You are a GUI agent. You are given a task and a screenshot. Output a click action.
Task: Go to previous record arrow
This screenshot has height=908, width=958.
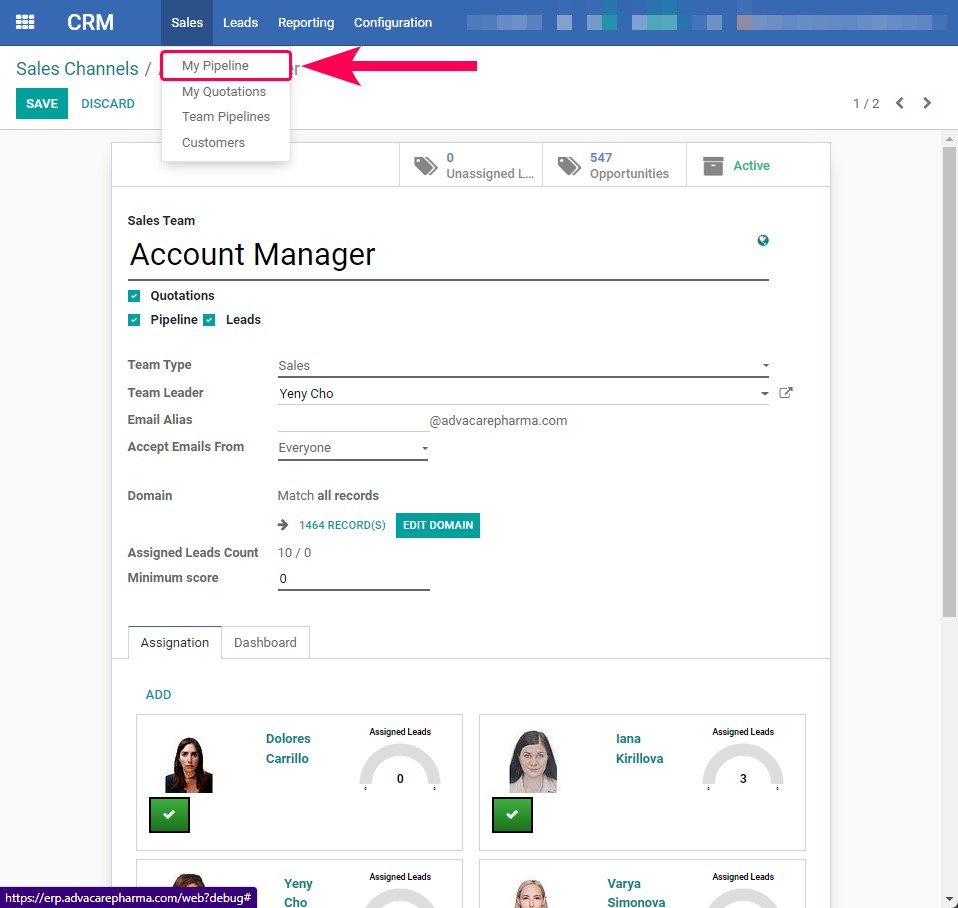coord(899,103)
